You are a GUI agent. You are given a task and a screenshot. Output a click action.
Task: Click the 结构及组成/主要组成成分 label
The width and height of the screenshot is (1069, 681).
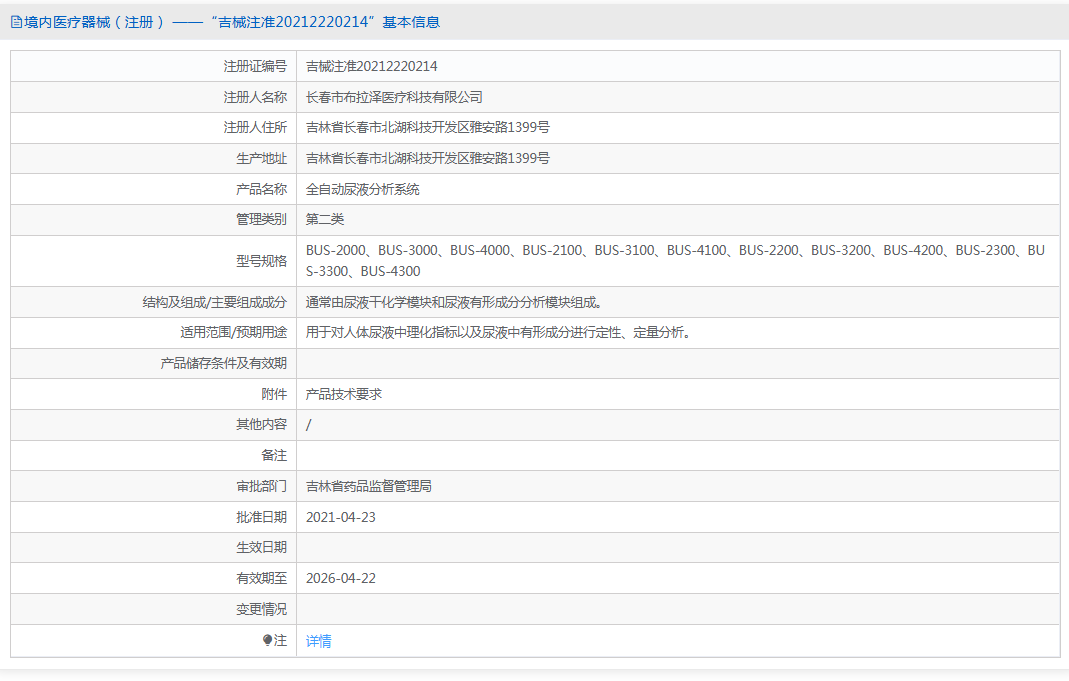pyautogui.click(x=215, y=303)
